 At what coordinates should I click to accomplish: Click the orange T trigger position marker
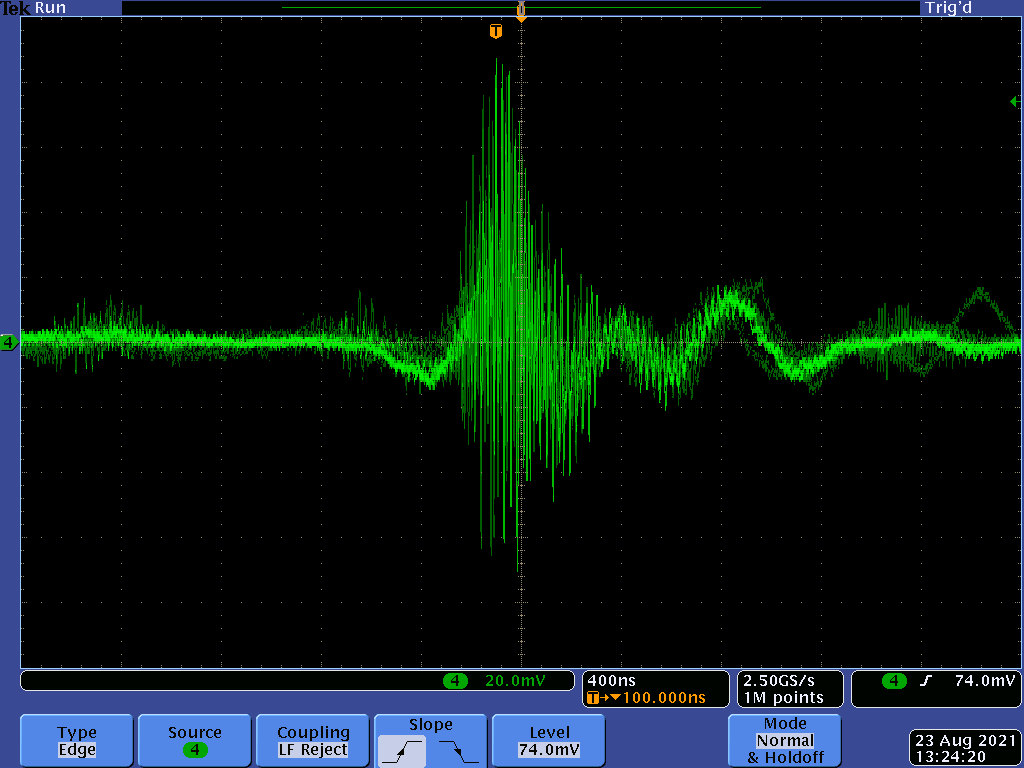[x=495, y=32]
